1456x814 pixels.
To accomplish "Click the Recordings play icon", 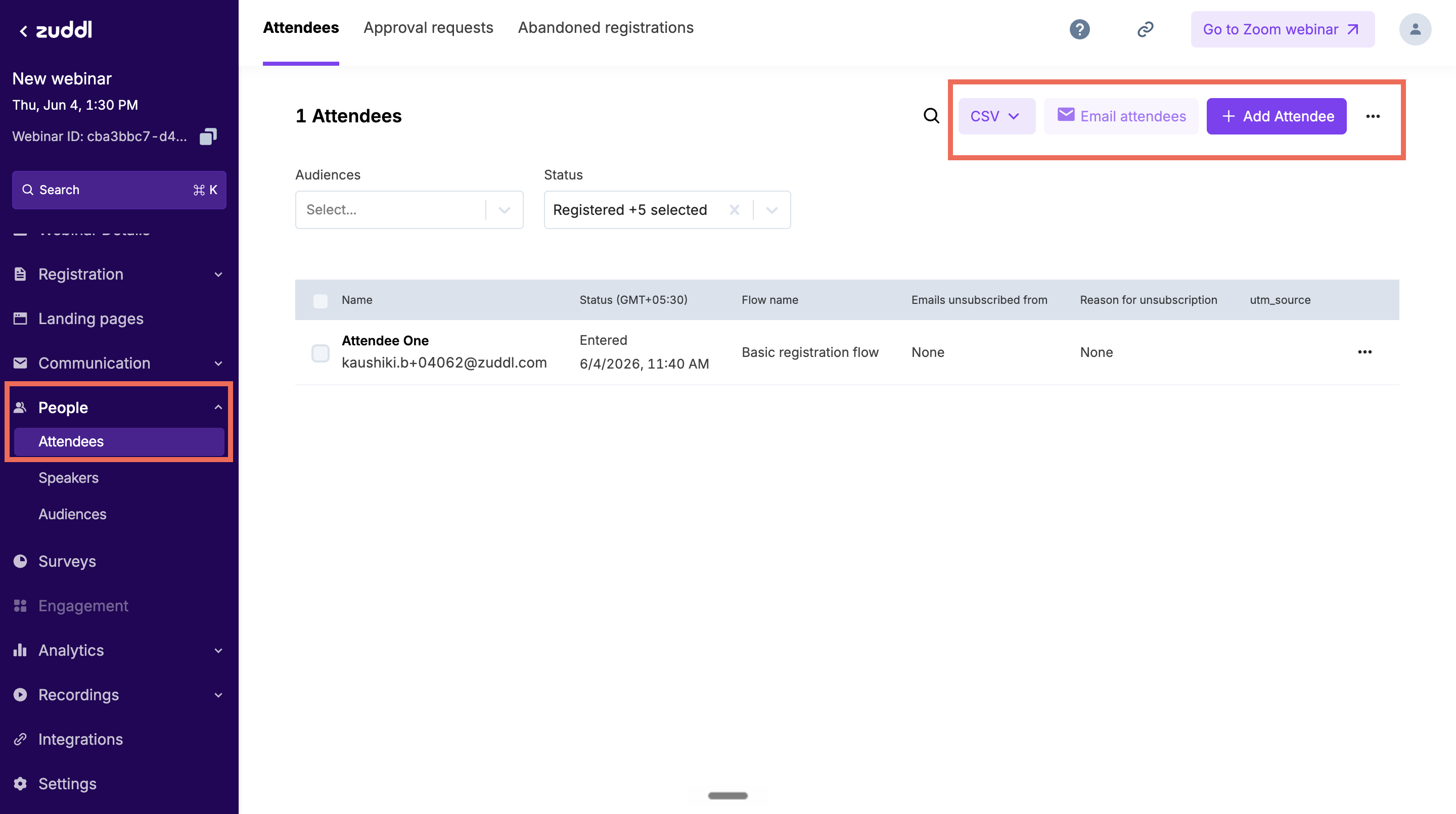I will coord(20,694).
